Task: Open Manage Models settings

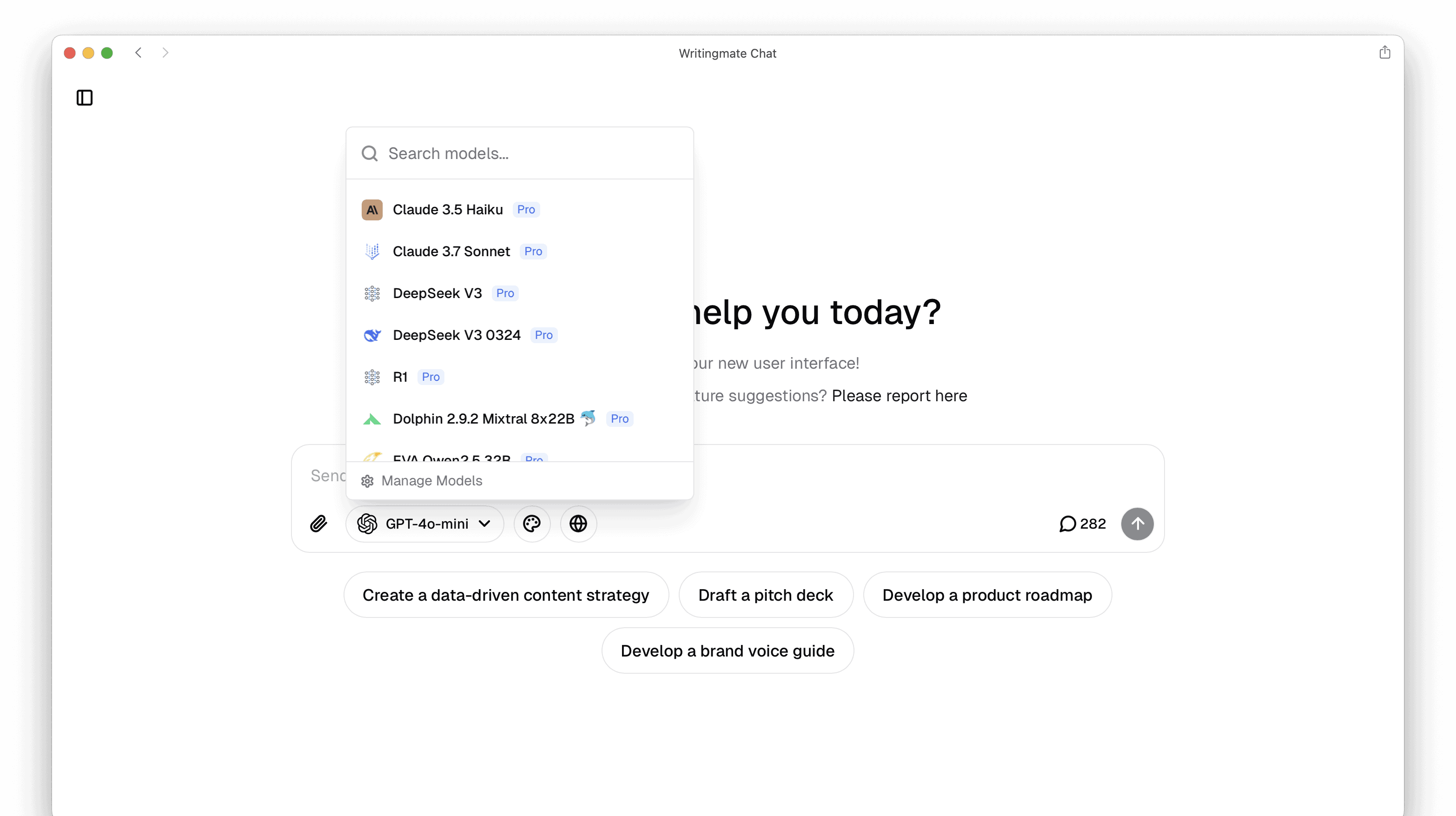Action: 431,481
